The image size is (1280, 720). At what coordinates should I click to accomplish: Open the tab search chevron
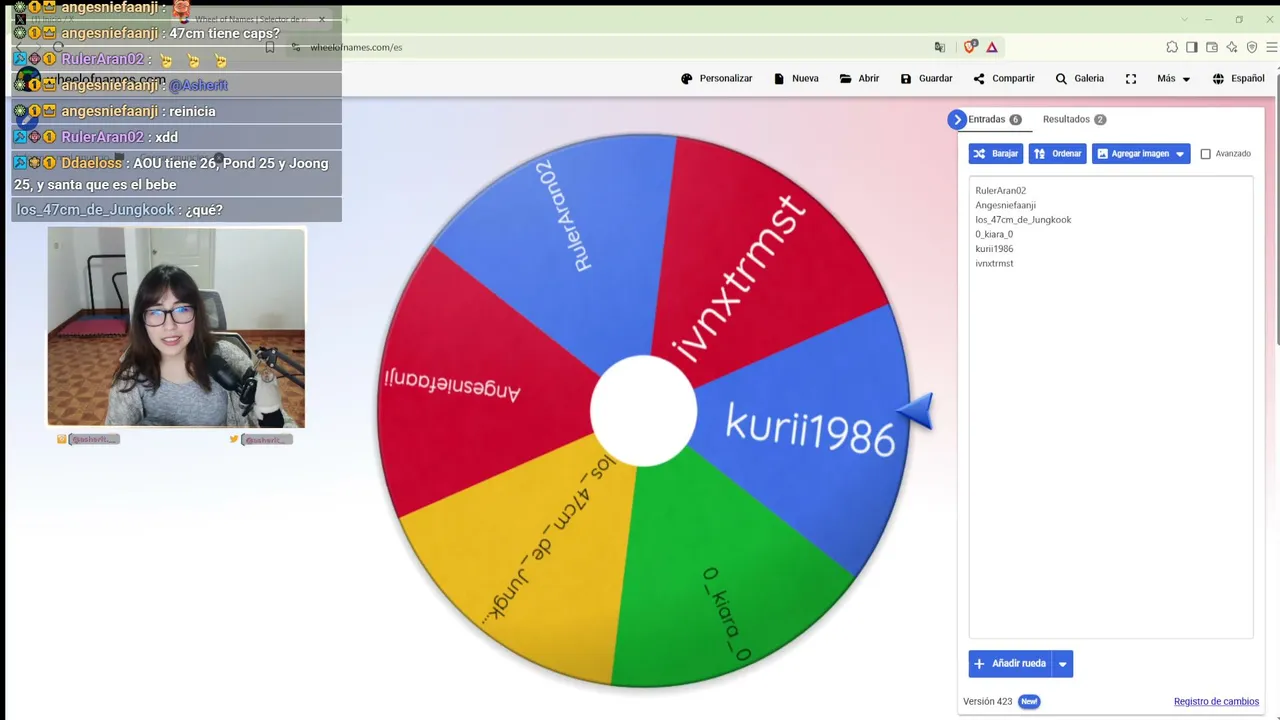tap(1185, 19)
